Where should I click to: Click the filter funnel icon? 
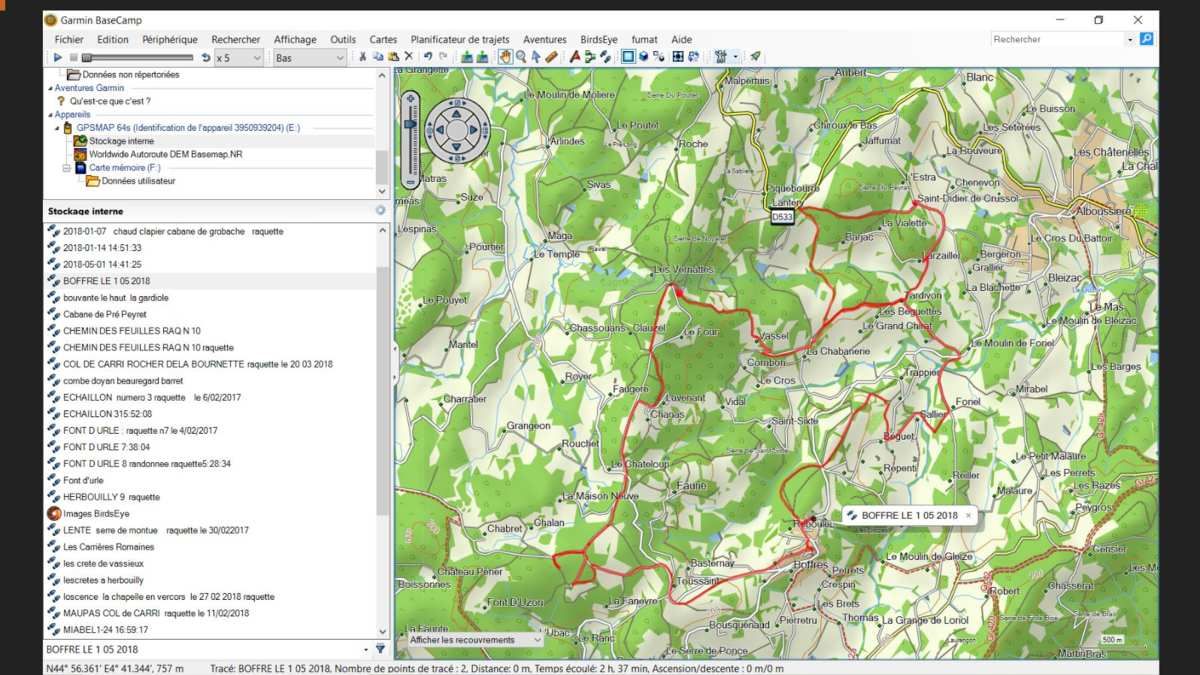click(380, 649)
